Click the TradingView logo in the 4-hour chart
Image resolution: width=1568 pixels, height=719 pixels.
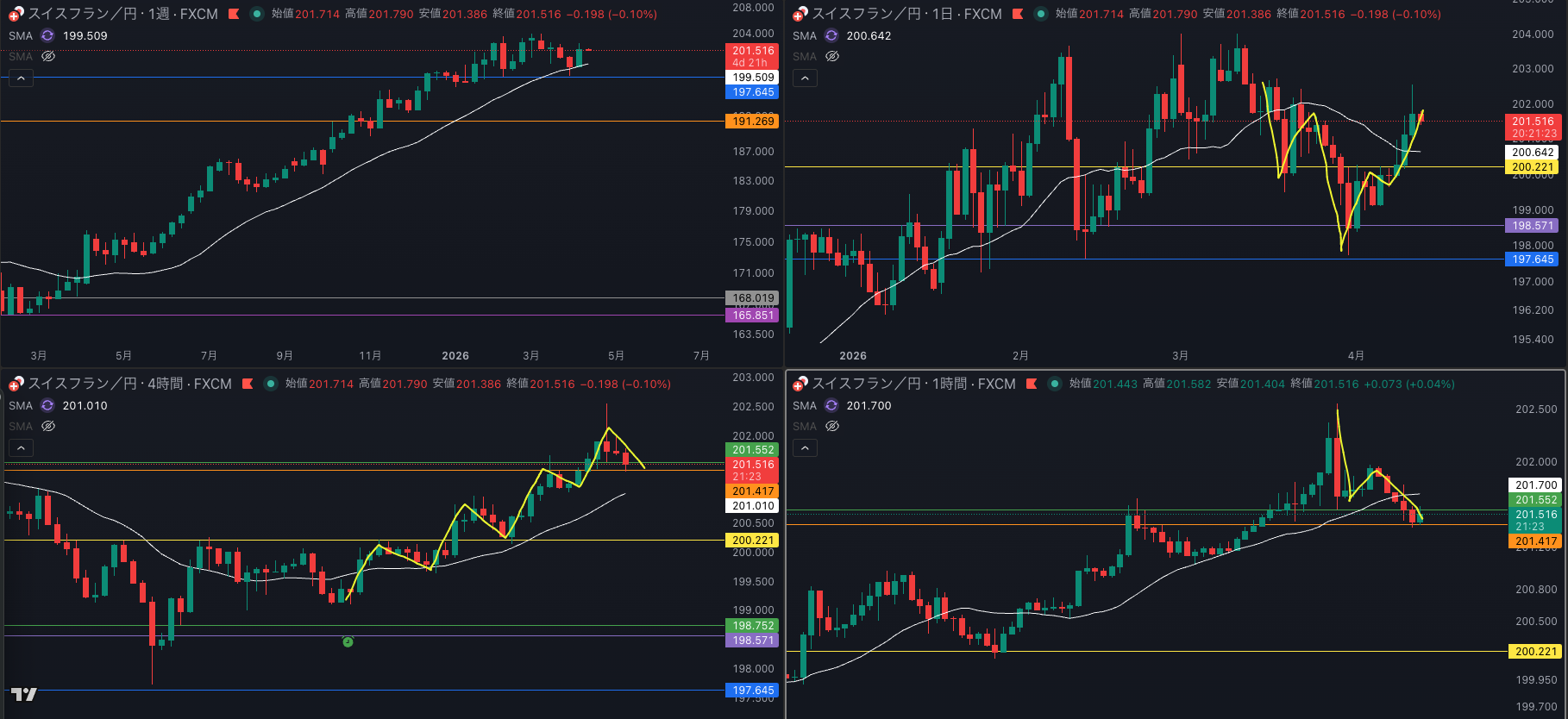(x=24, y=694)
